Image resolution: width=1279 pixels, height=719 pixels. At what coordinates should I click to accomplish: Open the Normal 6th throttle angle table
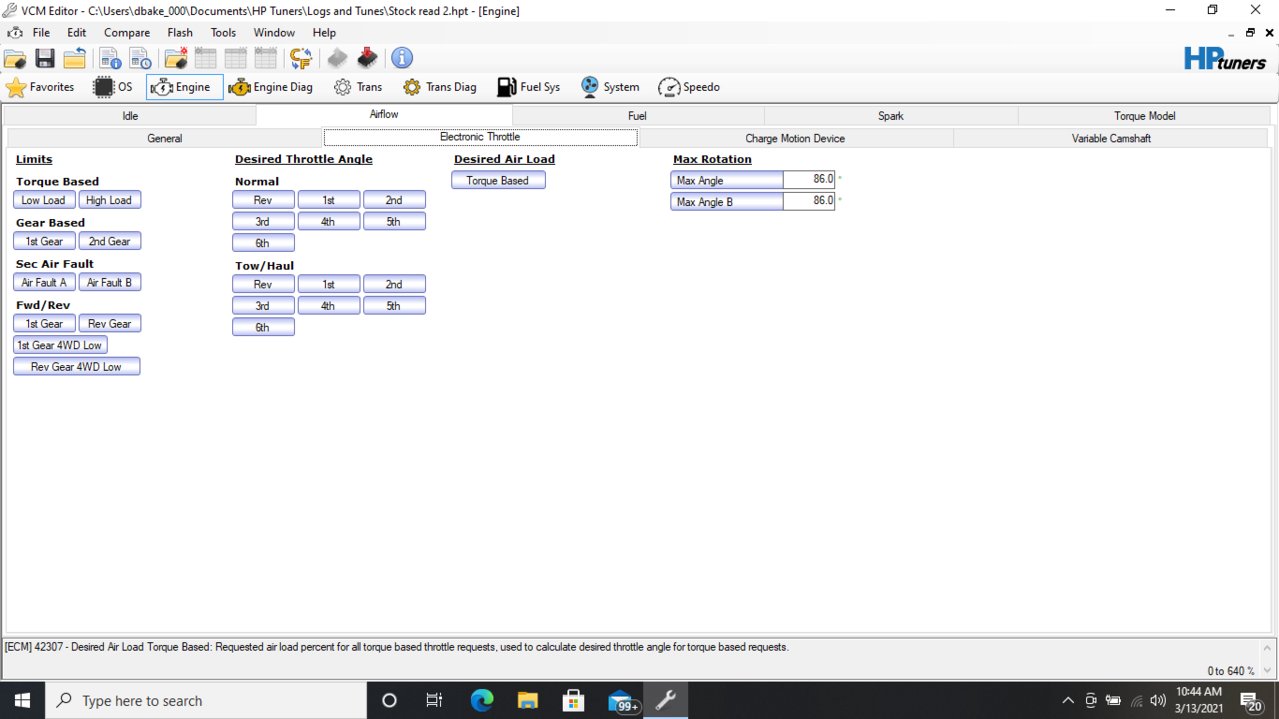[263, 242]
